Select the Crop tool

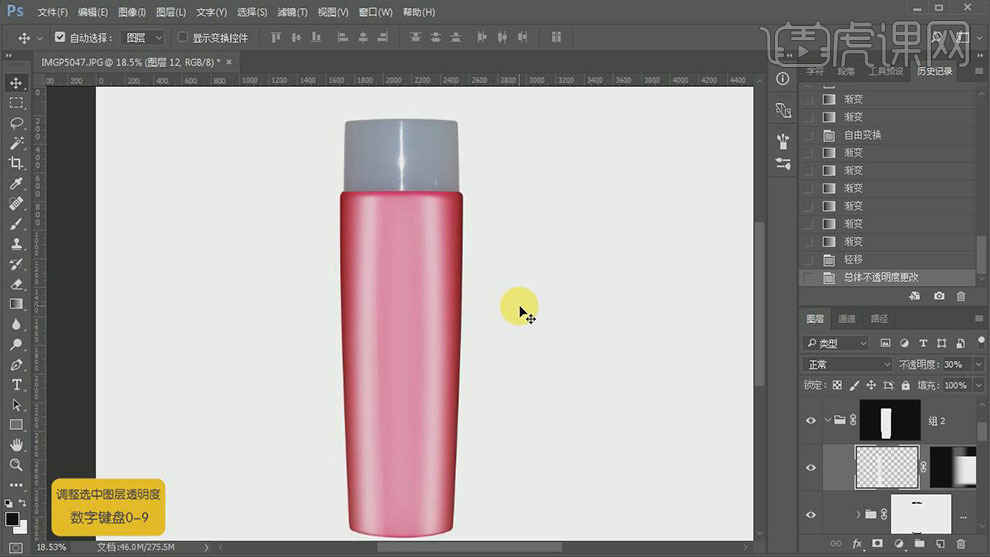[16, 163]
